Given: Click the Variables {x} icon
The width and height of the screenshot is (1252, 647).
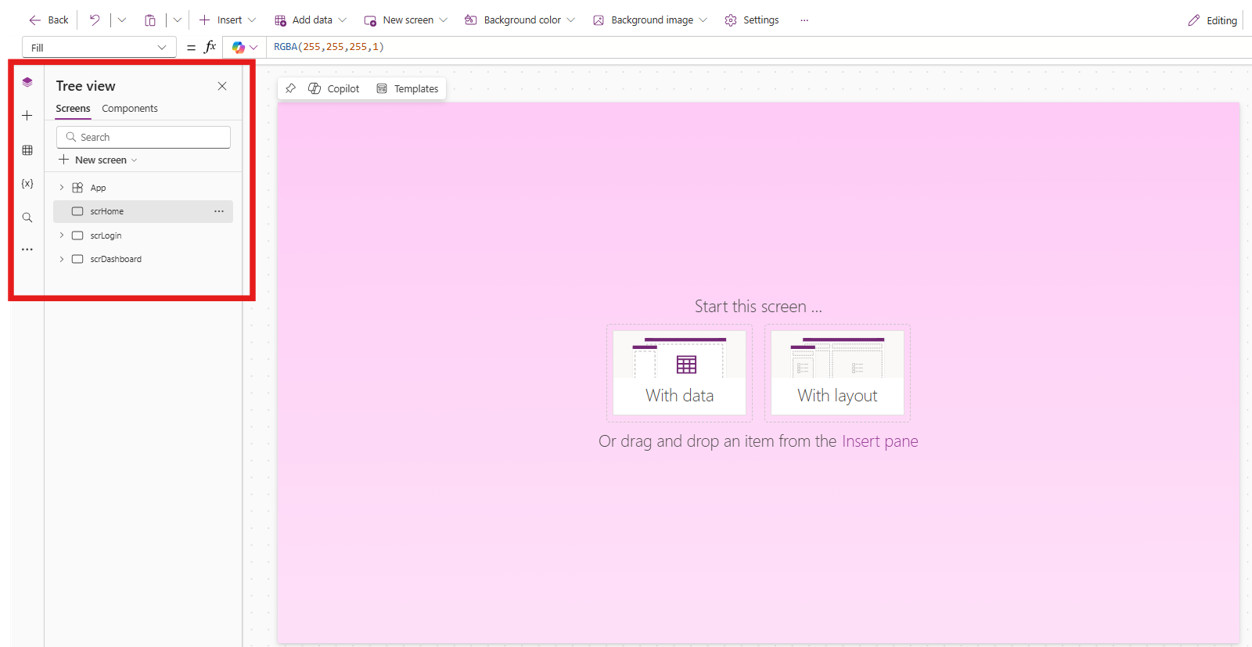Looking at the screenshot, I should point(27,183).
